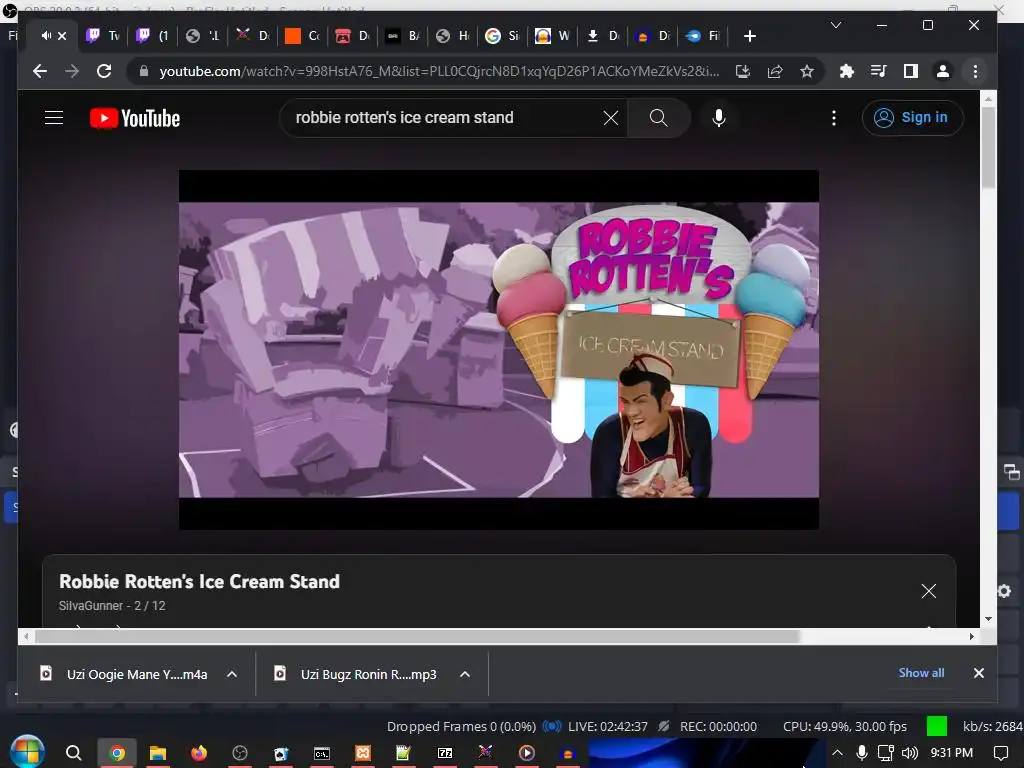This screenshot has height=768, width=1024.
Task: Open the Windows Start menu
Action: point(27,752)
